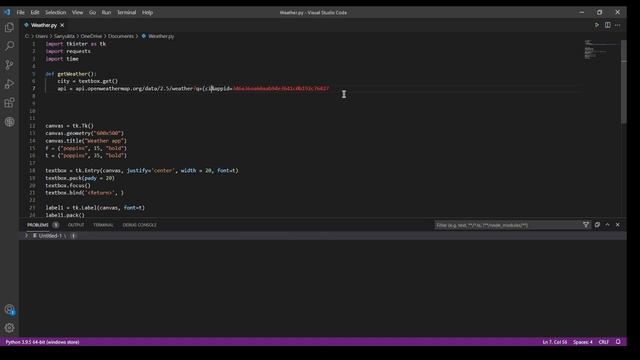This screenshot has width=640, height=360.
Task: Expand the Untitled-1 problems entry
Action: point(26,236)
